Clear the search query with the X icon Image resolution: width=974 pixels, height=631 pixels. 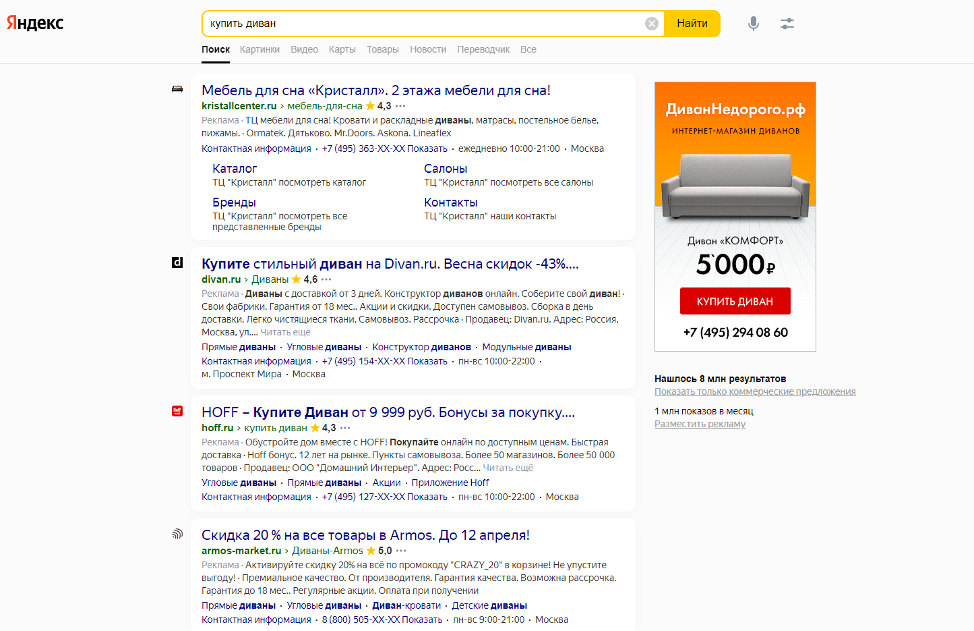pyautogui.click(x=652, y=23)
